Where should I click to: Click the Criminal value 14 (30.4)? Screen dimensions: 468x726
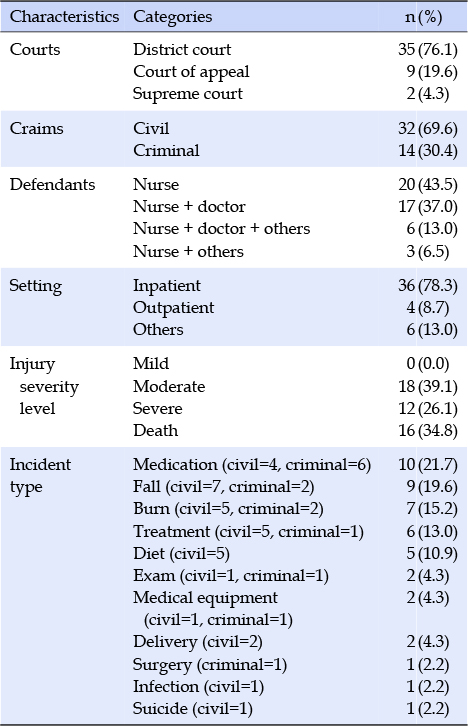[x=428, y=150]
